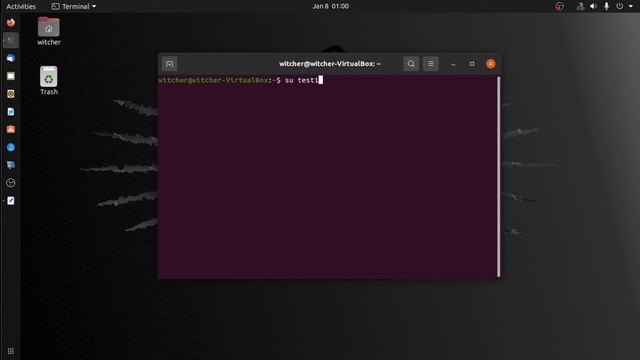Click the microphone icon in top bar
640x360 pixels.
tap(607, 6)
